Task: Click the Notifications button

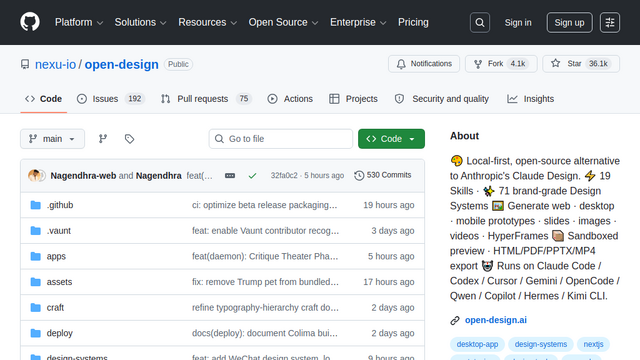Action: [x=424, y=64]
